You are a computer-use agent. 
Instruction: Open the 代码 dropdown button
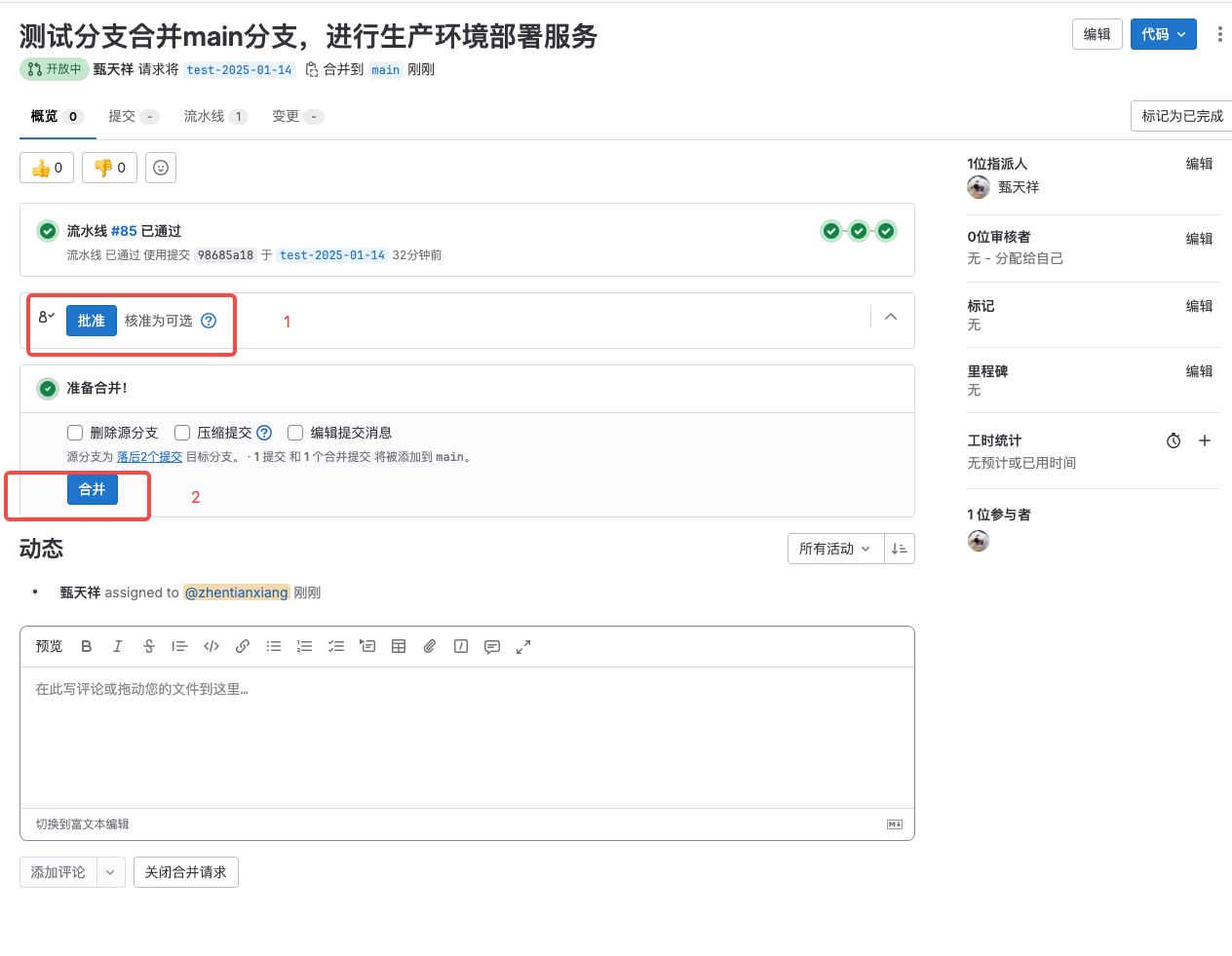coord(1163,34)
